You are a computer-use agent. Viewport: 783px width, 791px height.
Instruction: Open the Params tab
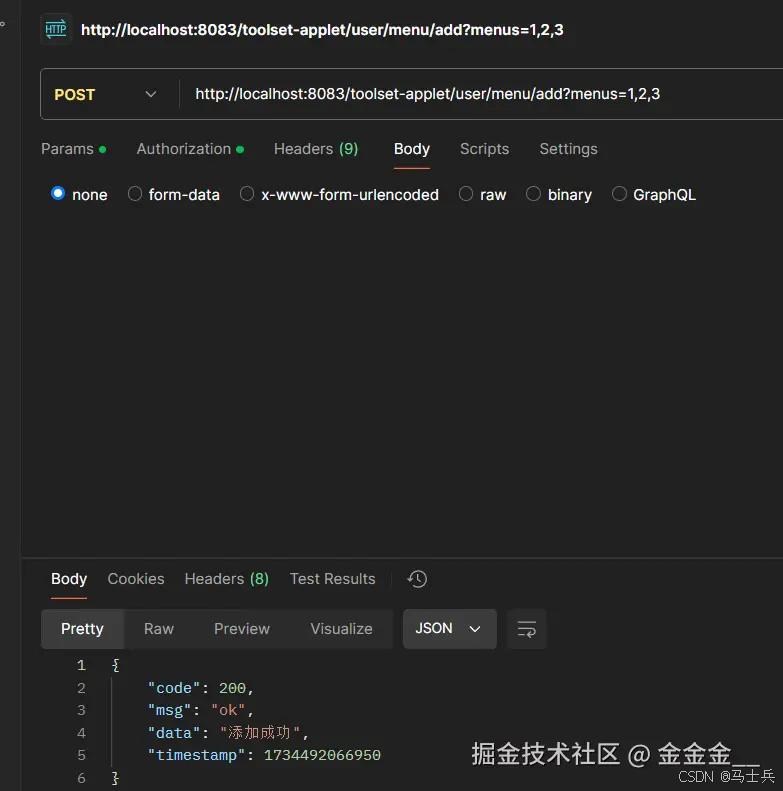tap(74, 149)
